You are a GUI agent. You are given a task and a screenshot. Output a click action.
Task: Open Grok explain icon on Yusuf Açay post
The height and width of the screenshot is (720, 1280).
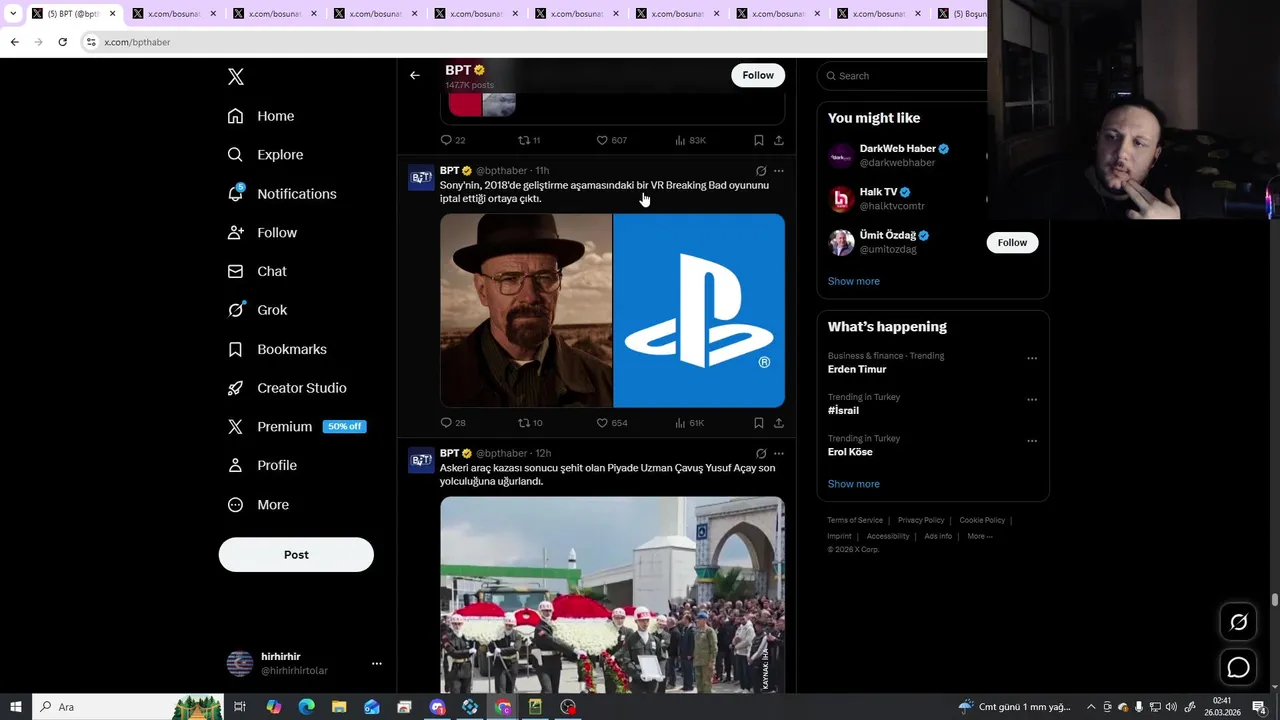[761, 454]
